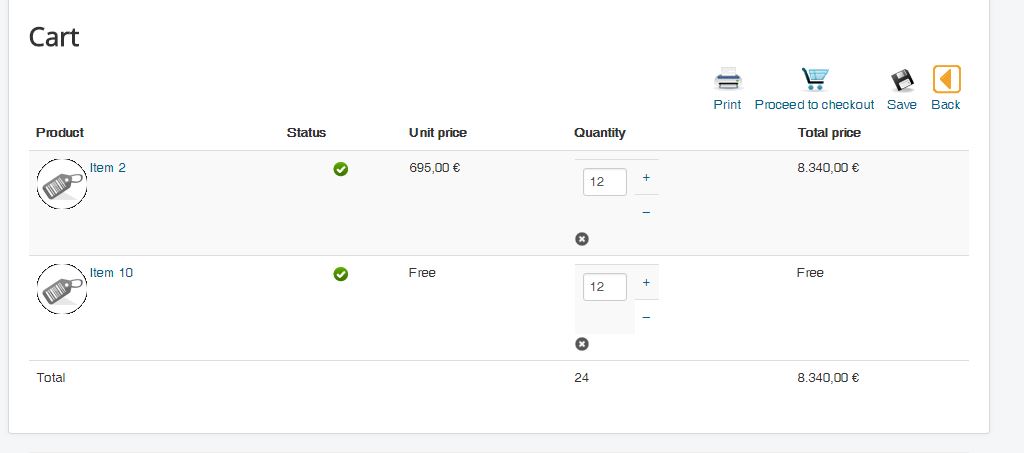Click the Print printer icon
The width and height of the screenshot is (1024, 453).
pos(727,79)
